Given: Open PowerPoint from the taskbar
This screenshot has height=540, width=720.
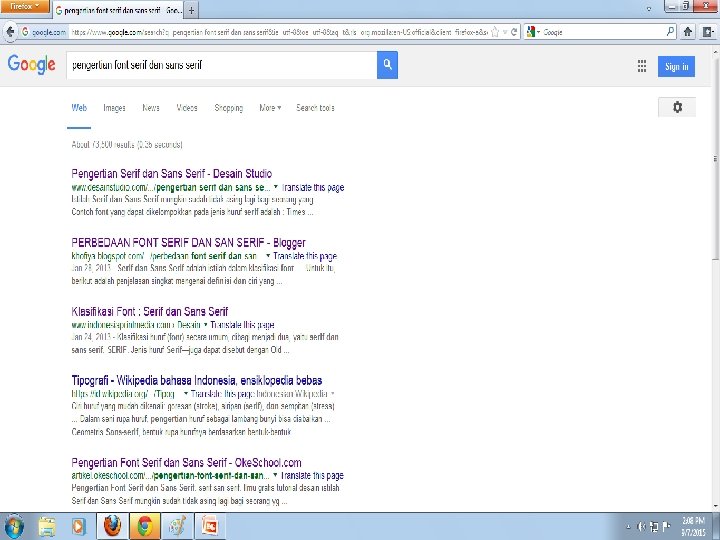Looking at the screenshot, I should coord(210,526).
